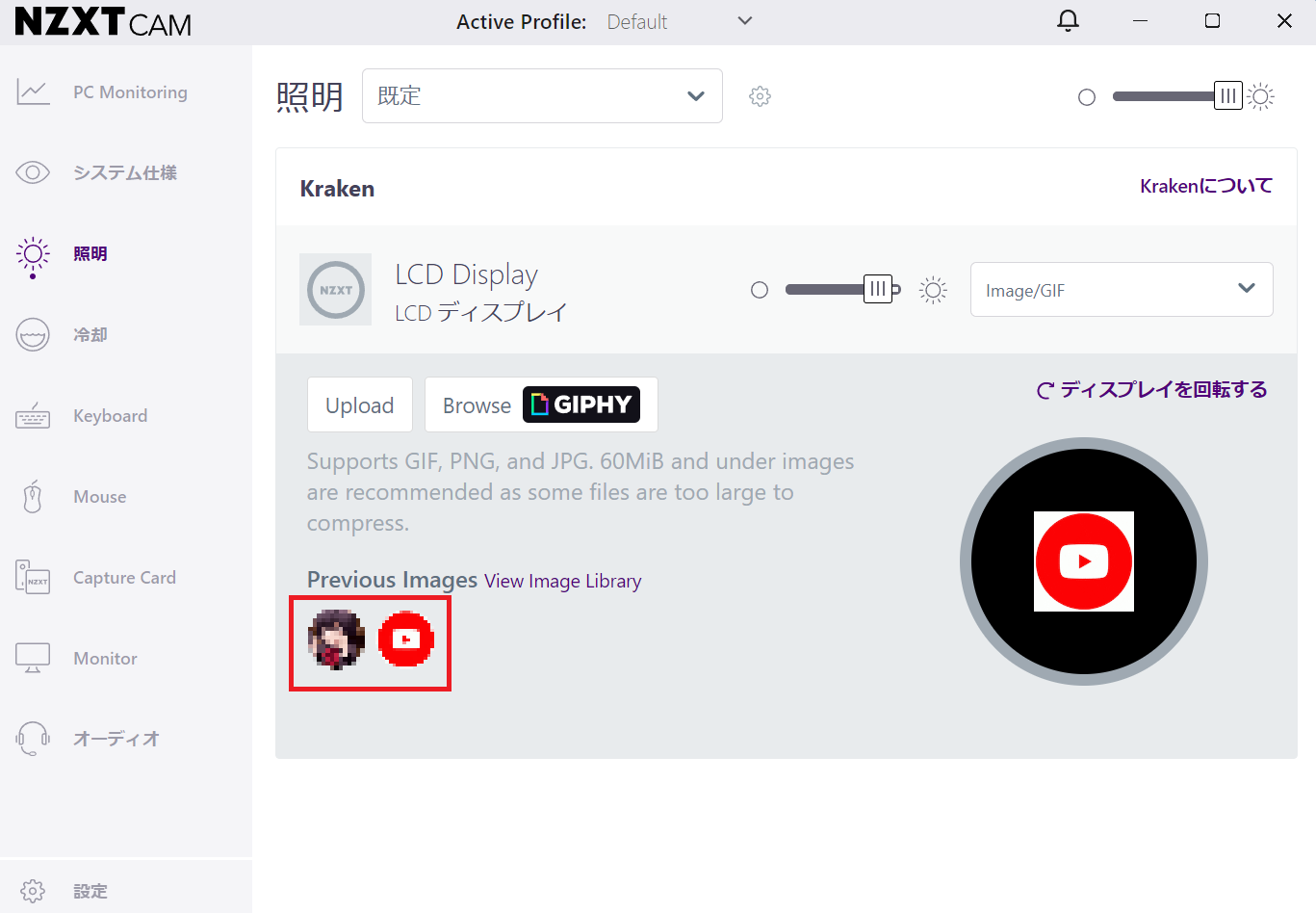Click the eye icon for システム仕様

pos(33,172)
